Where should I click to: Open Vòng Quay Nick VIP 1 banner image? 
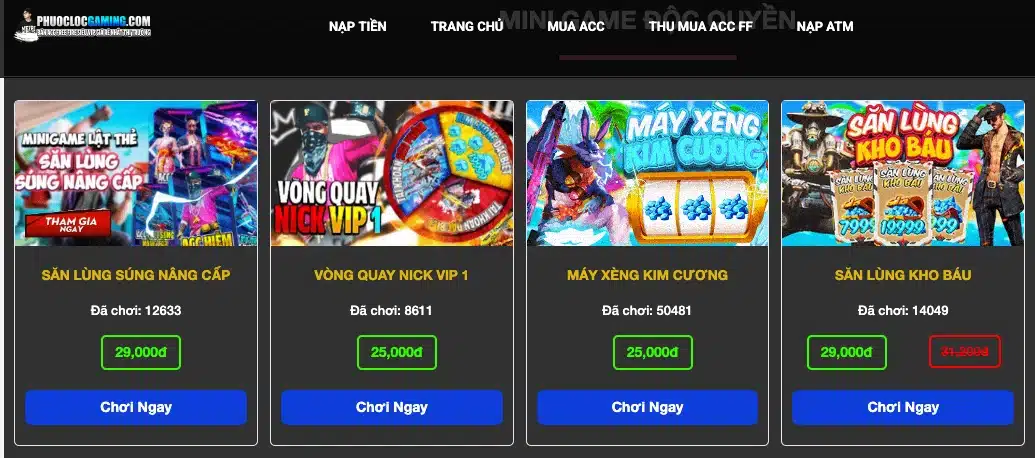(x=392, y=173)
